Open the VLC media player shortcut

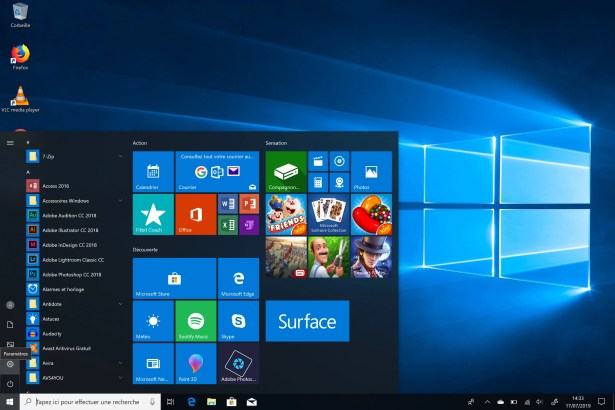(x=20, y=99)
